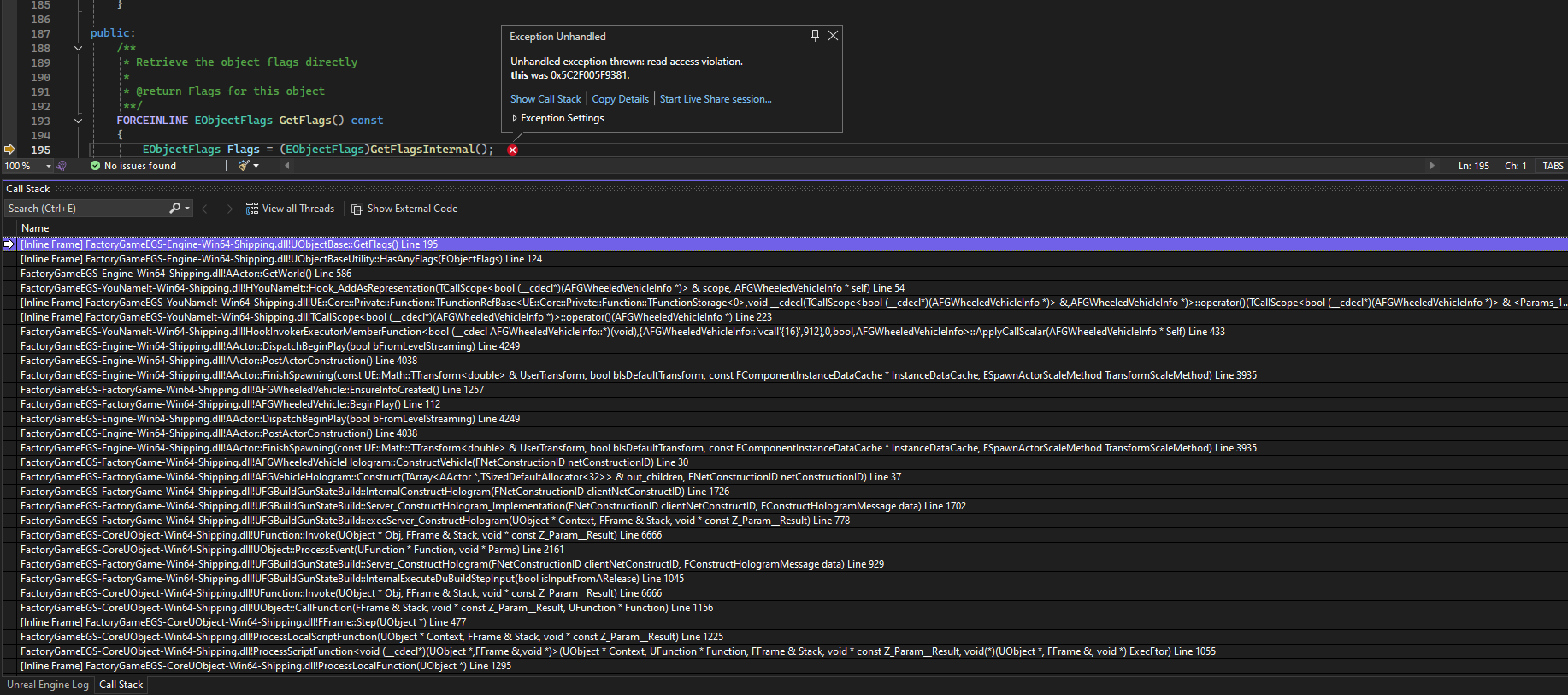The height and width of the screenshot is (695, 1568).
Task: Click the Search (Ctrl+E) input field
Action: click(x=85, y=209)
